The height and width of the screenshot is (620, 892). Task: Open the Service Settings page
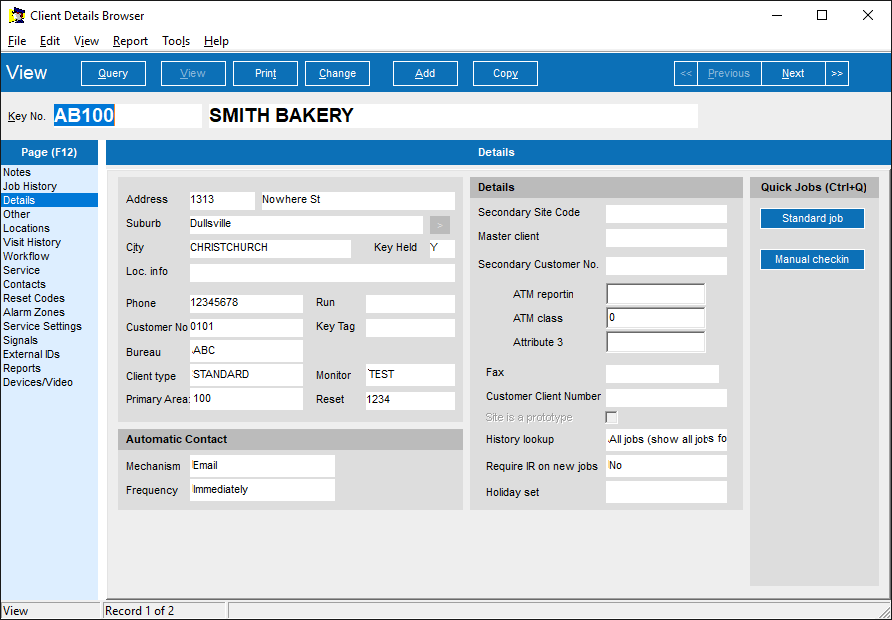tap(49, 326)
